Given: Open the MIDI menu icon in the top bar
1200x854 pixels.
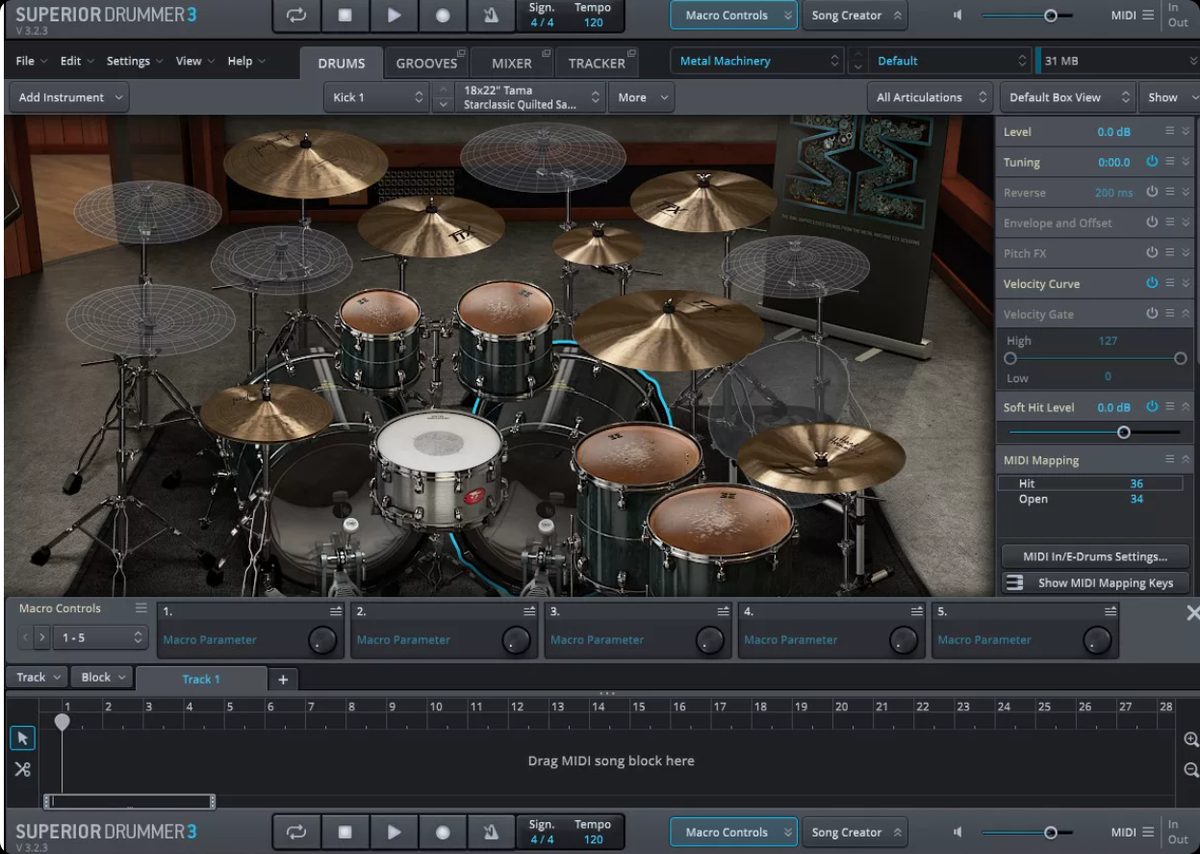Looking at the screenshot, I should click(1149, 16).
